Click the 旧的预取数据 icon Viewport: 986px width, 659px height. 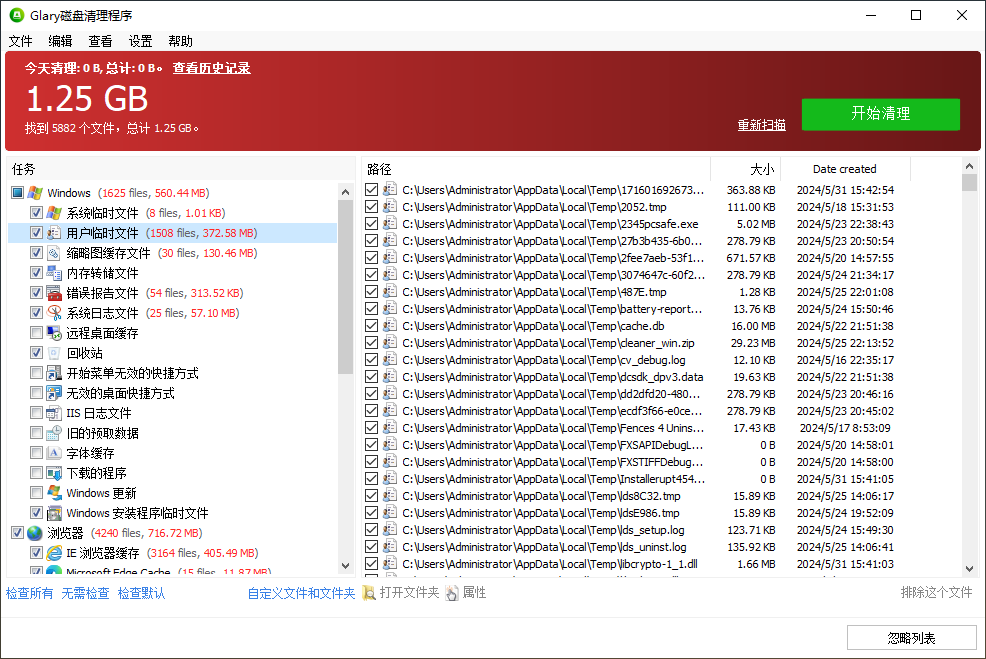(x=54, y=433)
